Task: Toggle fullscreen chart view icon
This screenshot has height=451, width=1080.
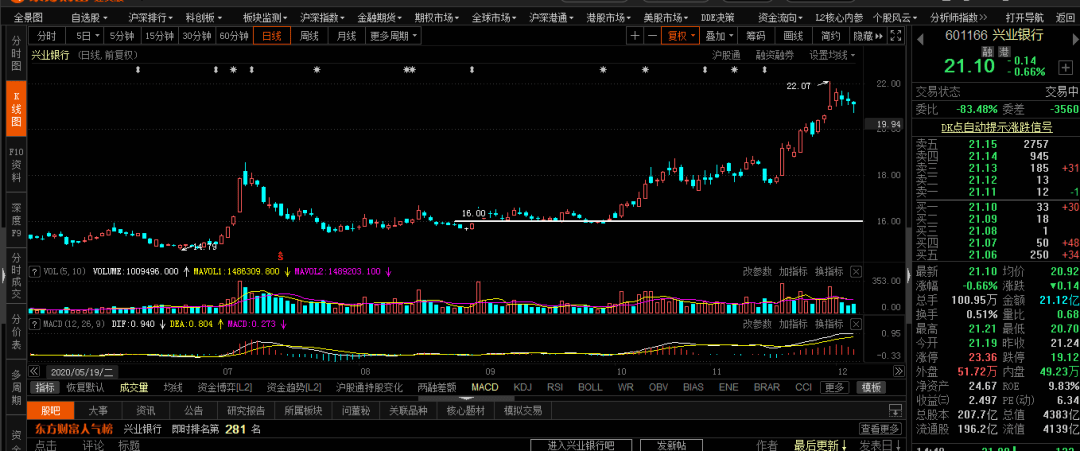Action: (895, 36)
